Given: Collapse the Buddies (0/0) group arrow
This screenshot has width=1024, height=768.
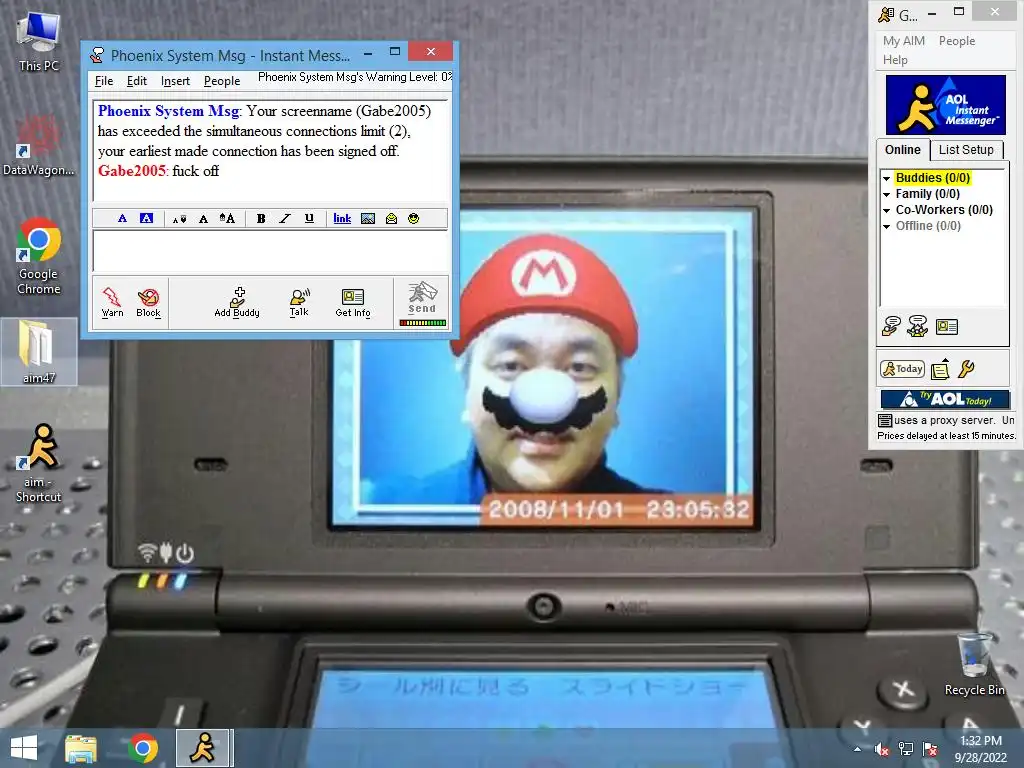Looking at the screenshot, I should [x=886, y=178].
